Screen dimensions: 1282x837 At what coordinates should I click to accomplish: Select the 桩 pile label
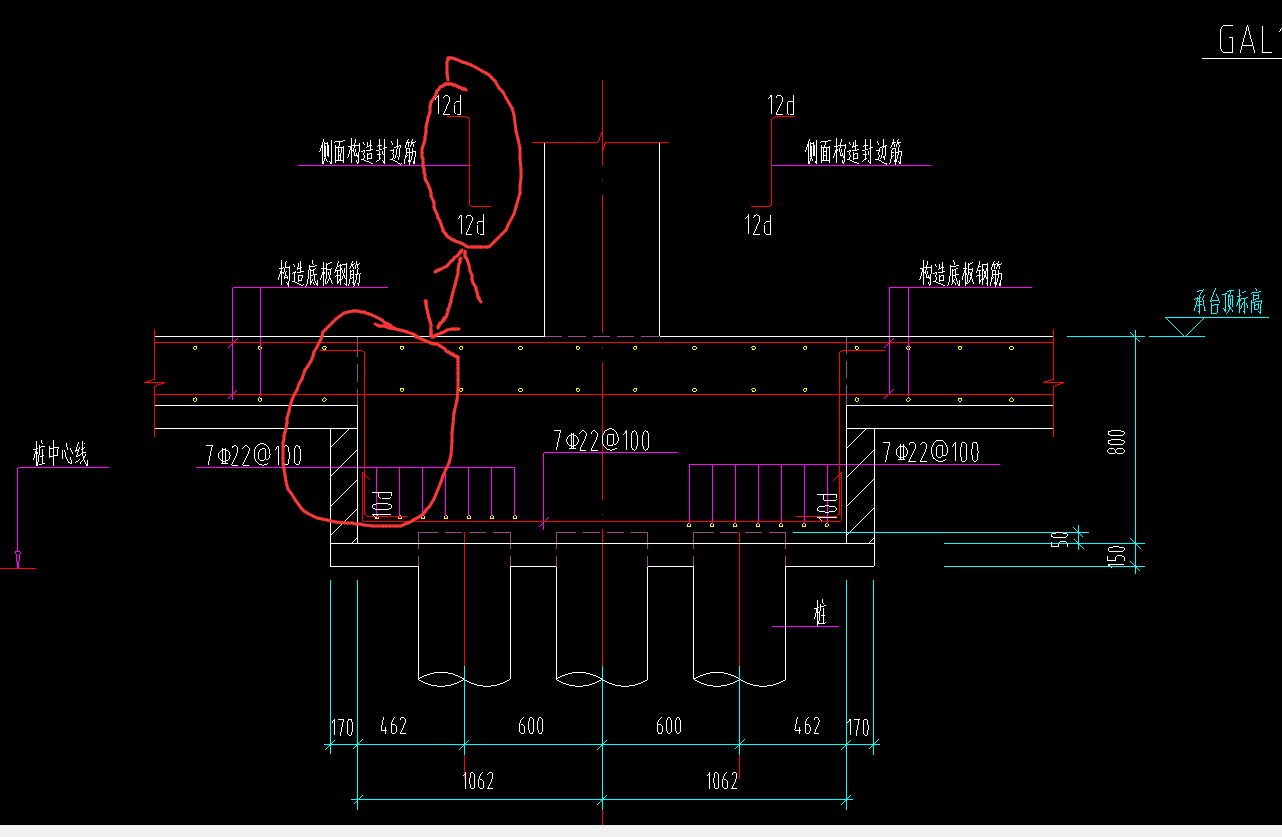coord(820,614)
